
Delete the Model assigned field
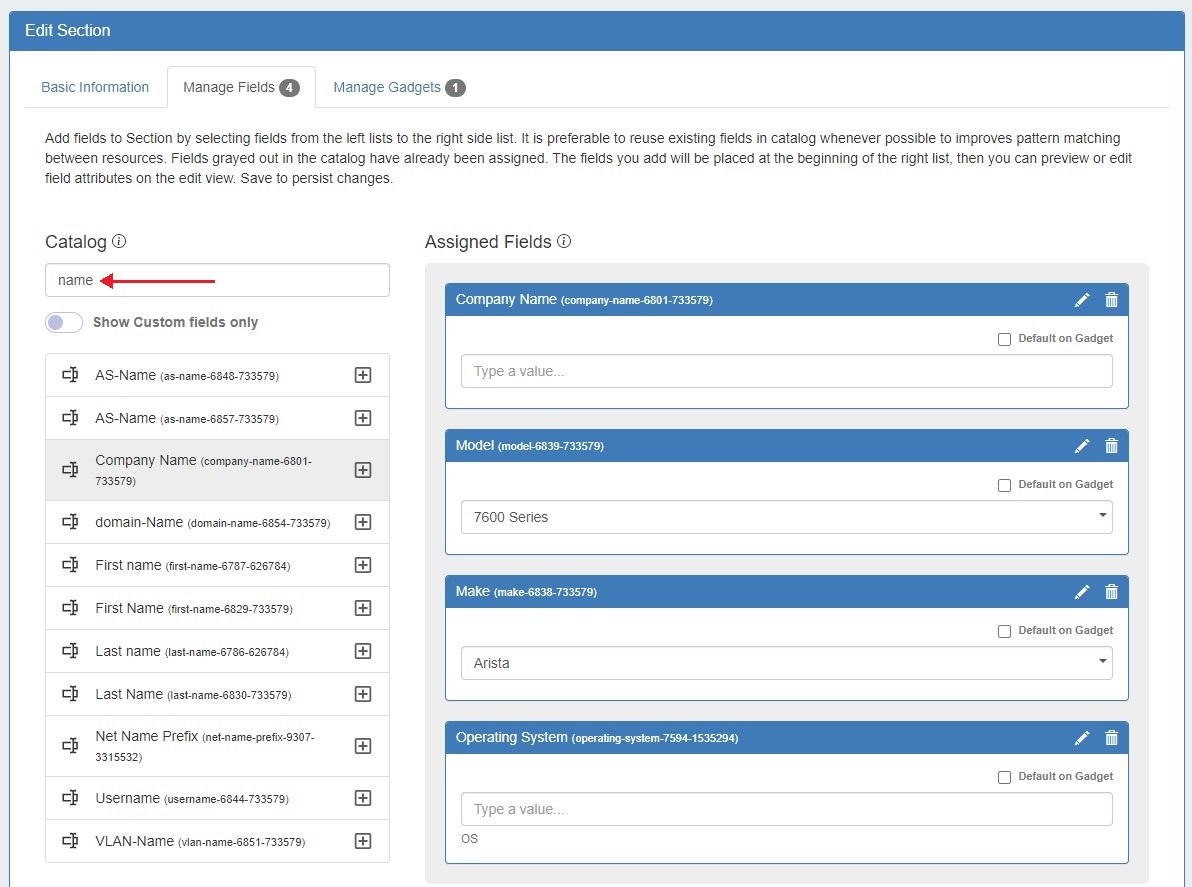(1111, 446)
